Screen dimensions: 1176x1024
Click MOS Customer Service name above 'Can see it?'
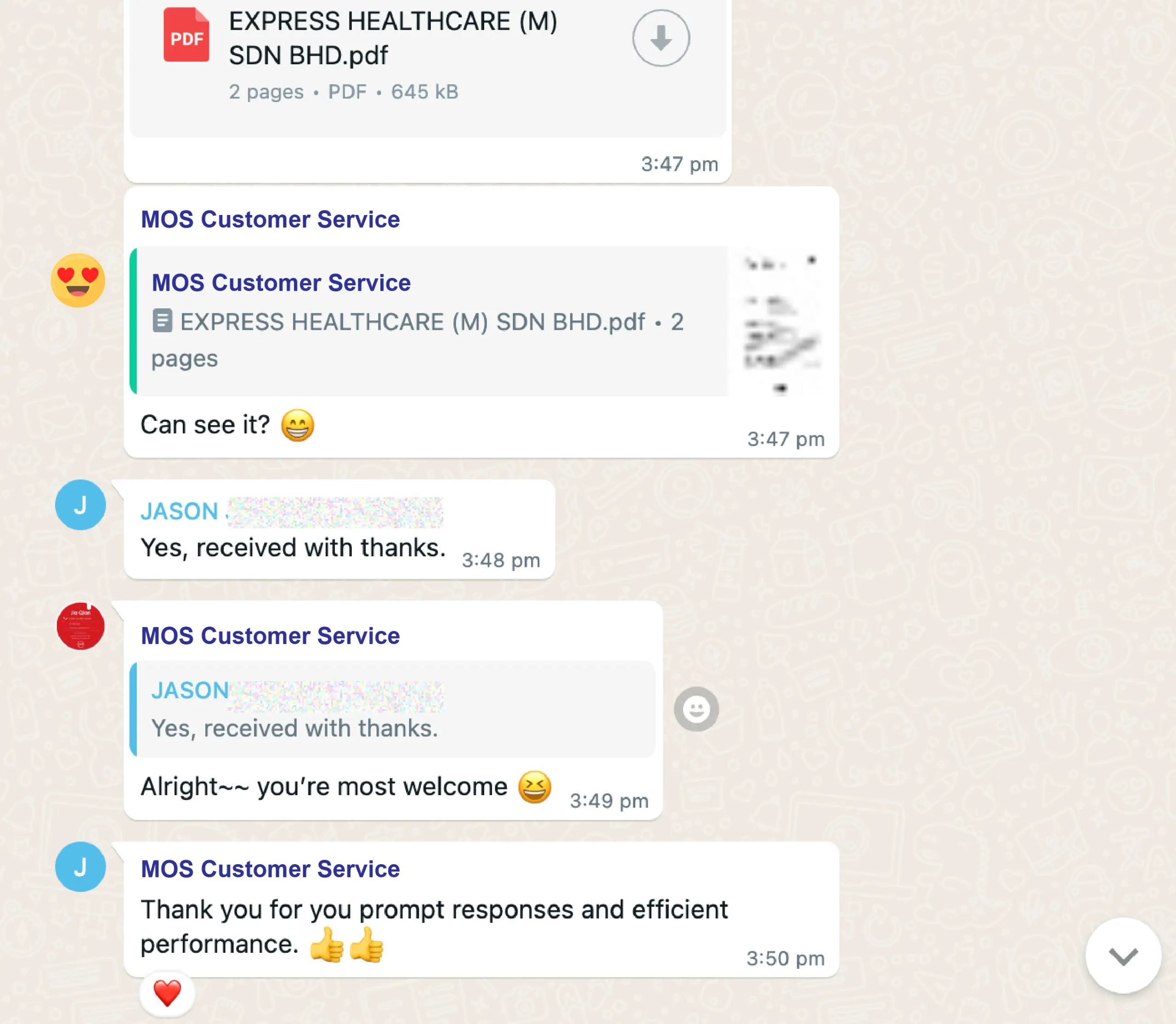270,220
